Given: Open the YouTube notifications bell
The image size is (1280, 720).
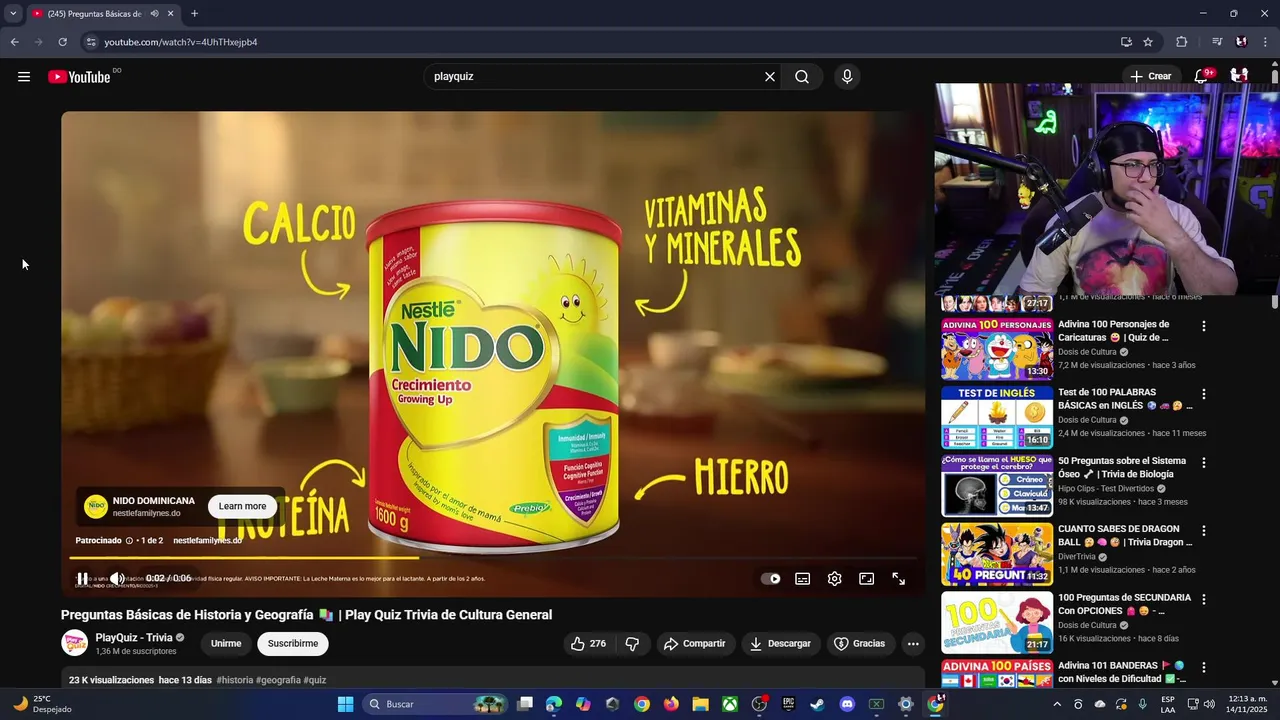Looking at the screenshot, I should click(x=1202, y=76).
